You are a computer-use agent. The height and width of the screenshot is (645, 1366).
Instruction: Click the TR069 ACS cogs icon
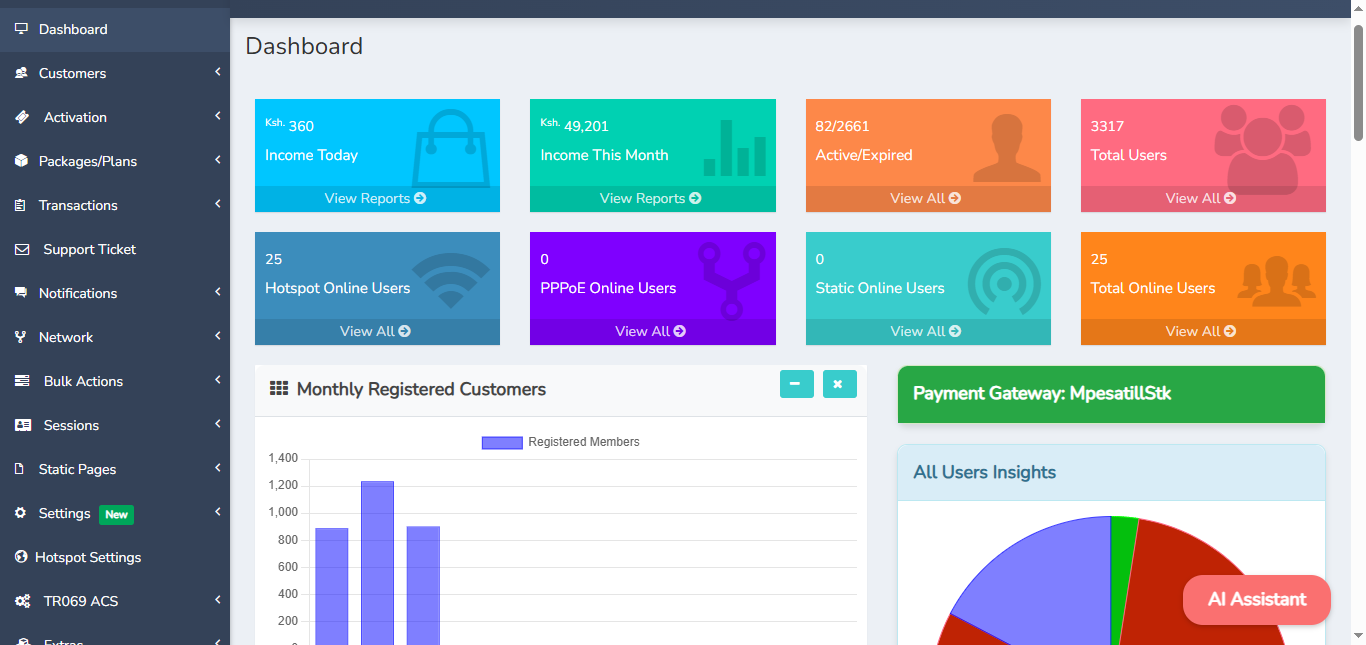23,601
